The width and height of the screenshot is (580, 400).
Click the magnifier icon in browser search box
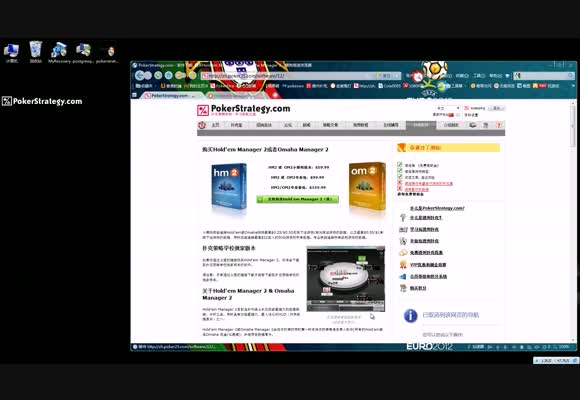570,75
